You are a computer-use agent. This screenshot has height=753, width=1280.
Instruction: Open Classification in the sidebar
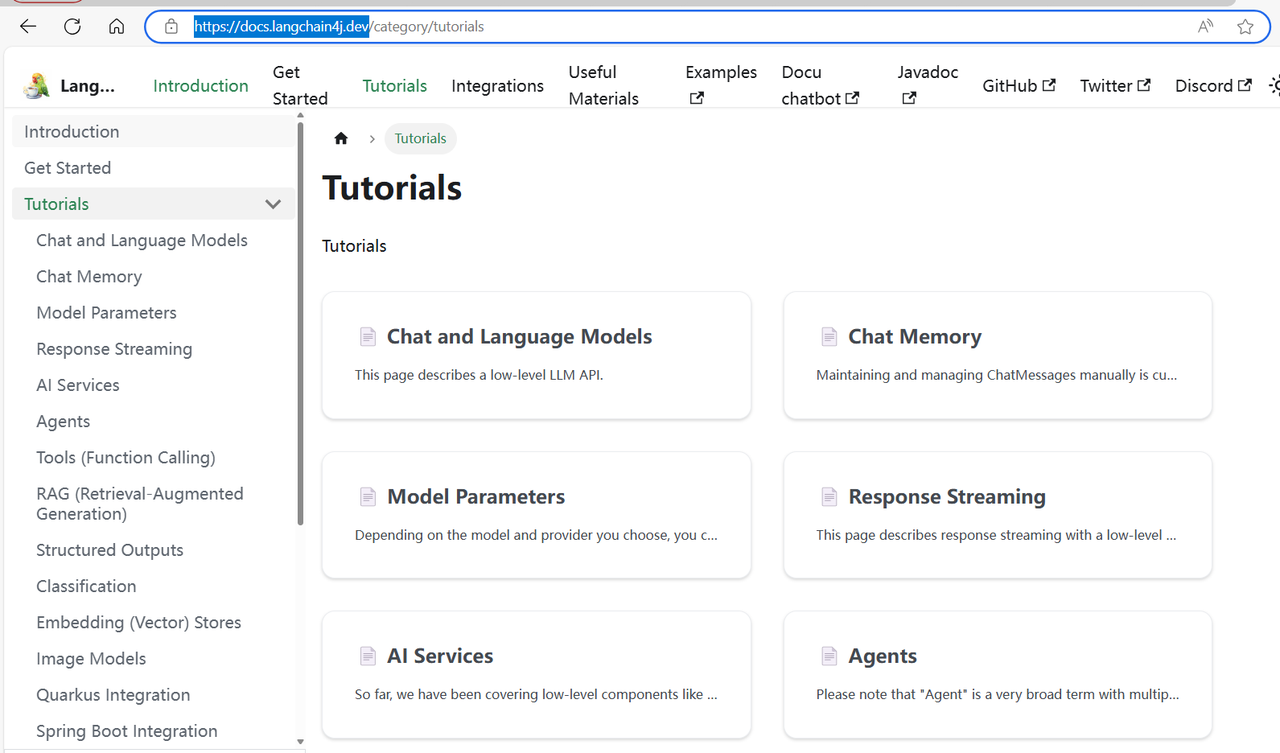(86, 586)
